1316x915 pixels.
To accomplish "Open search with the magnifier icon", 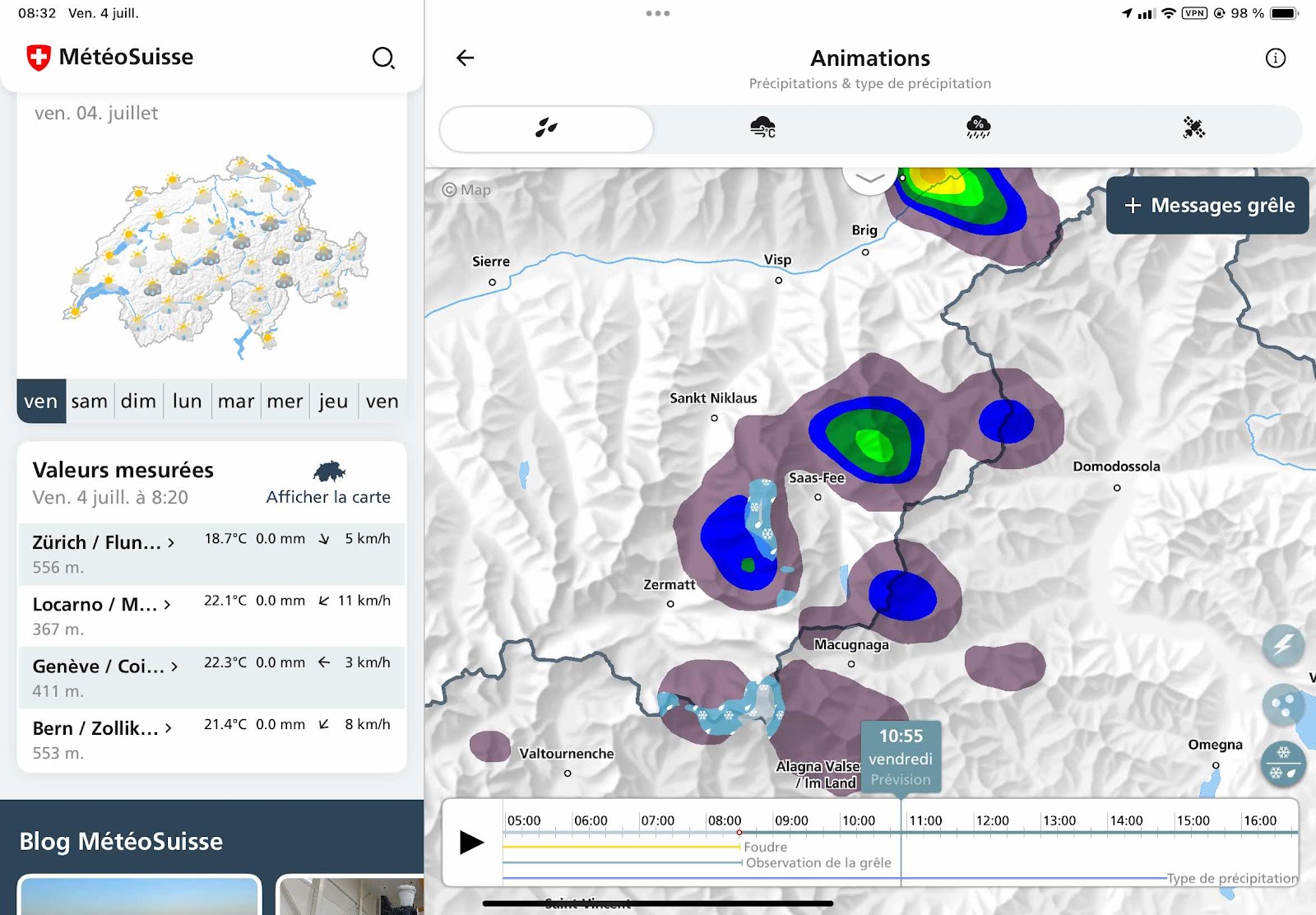I will [383, 58].
